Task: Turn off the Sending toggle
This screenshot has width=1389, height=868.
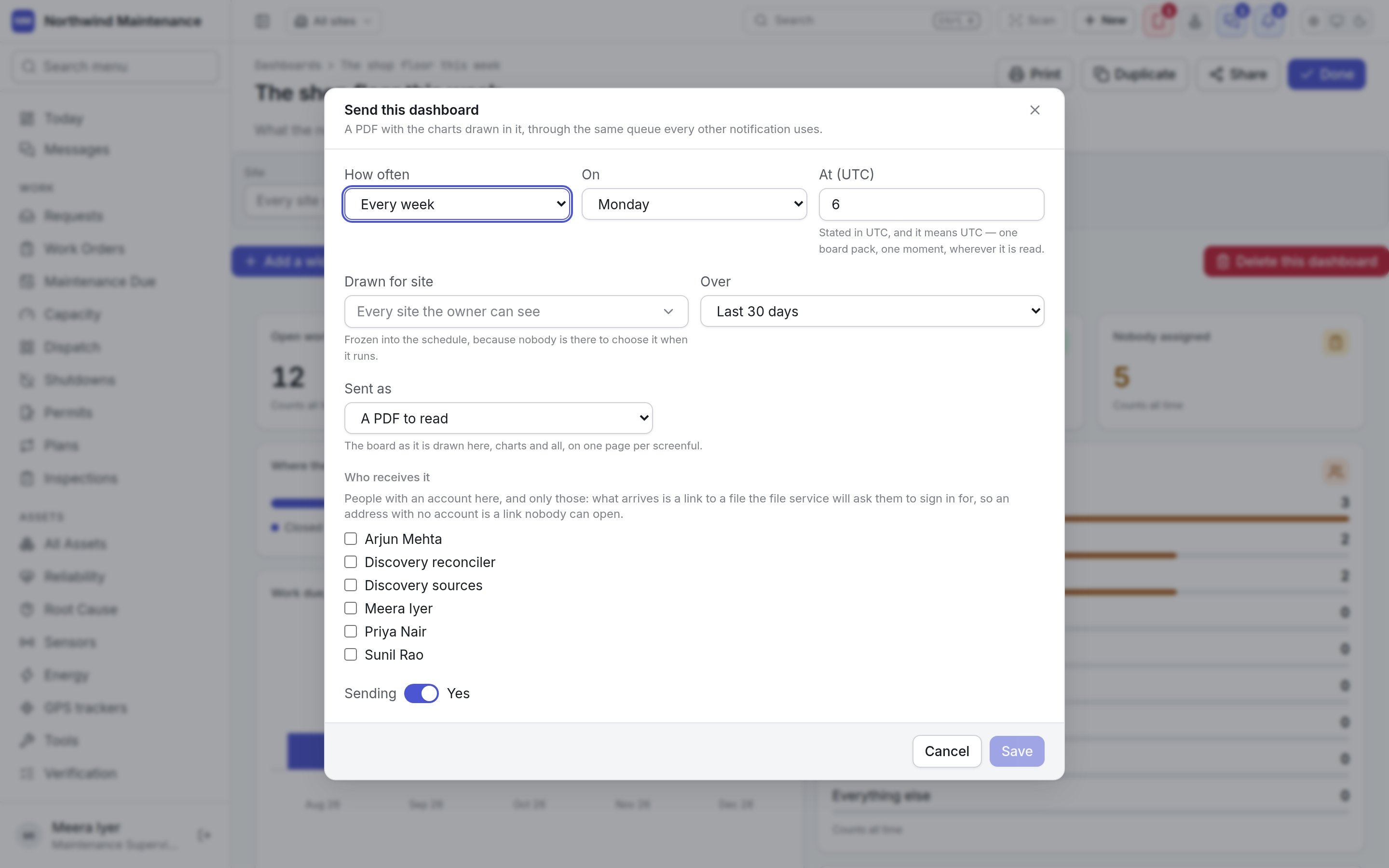Action: (421, 693)
